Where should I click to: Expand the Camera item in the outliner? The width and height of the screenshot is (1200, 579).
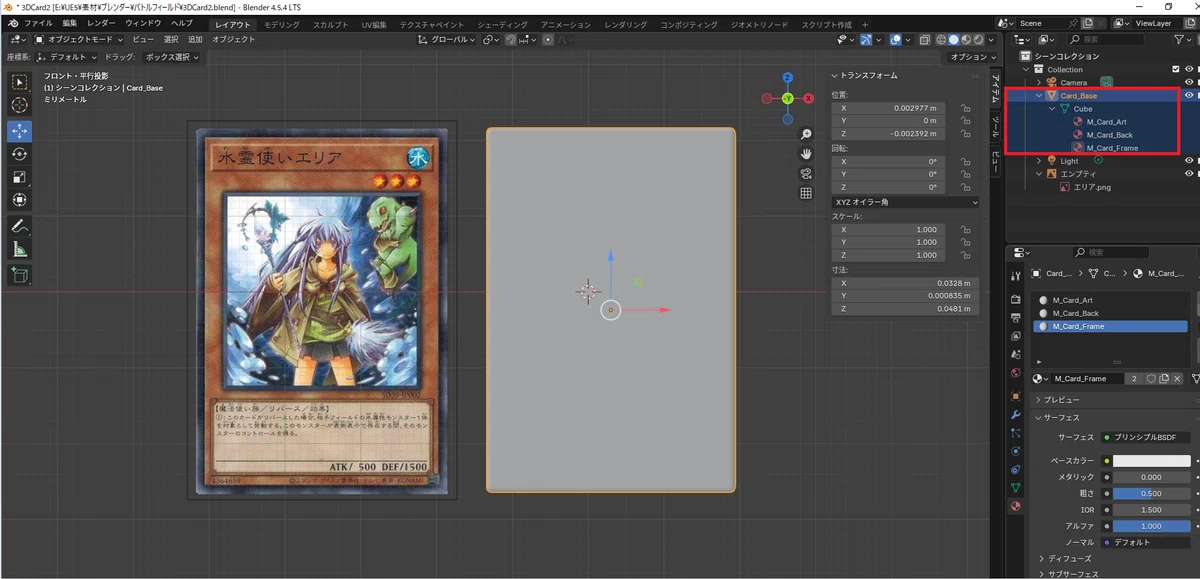1039,82
